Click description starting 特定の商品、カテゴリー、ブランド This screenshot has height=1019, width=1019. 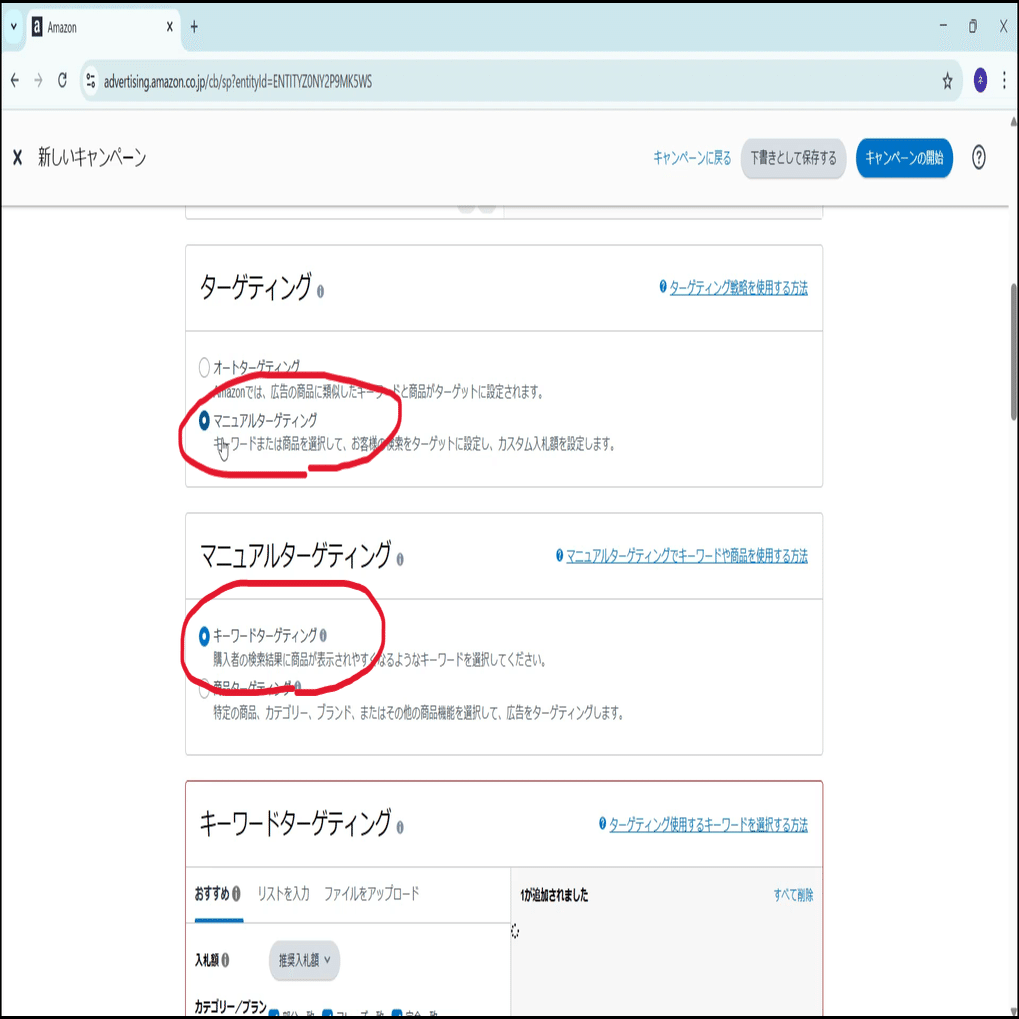[419, 713]
